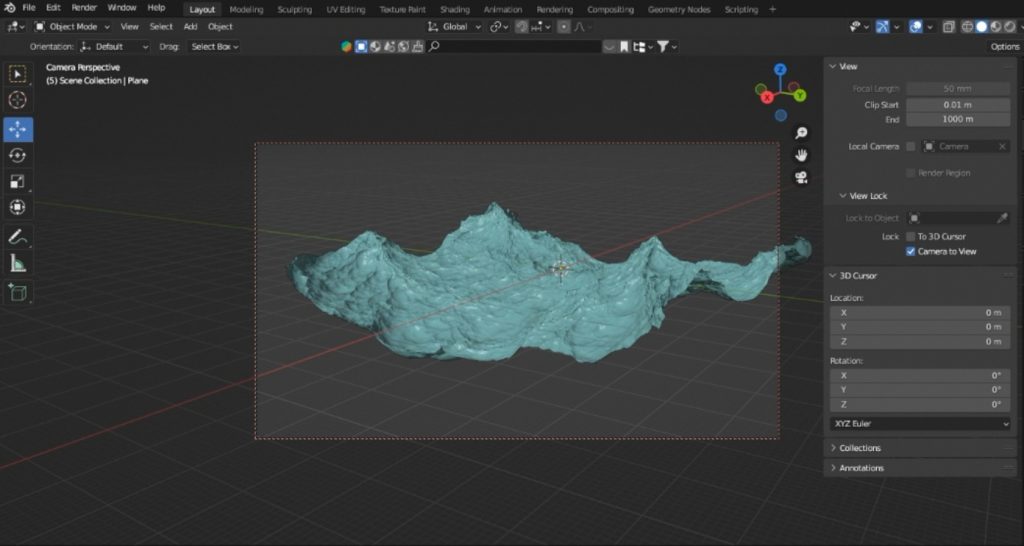Screen dimensions: 1024x546
Task: Click the pan hand viewport icon
Action: point(801,155)
